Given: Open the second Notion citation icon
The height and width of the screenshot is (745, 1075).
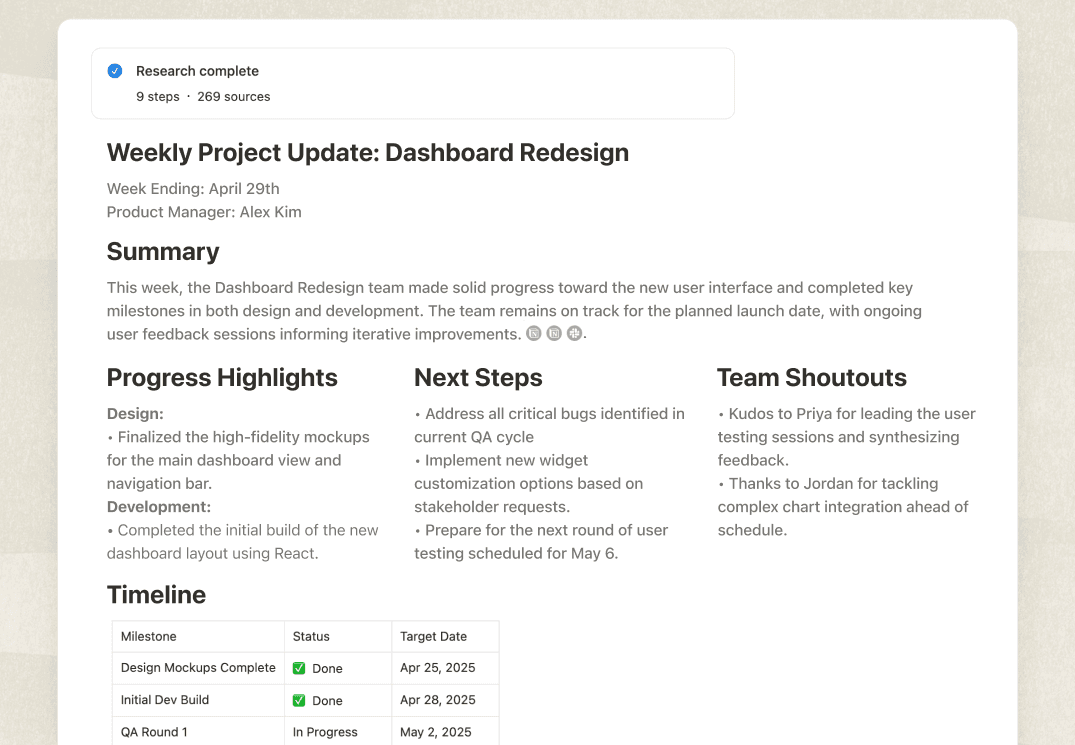Looking at the screenshot, I should [x=554, y=332].
